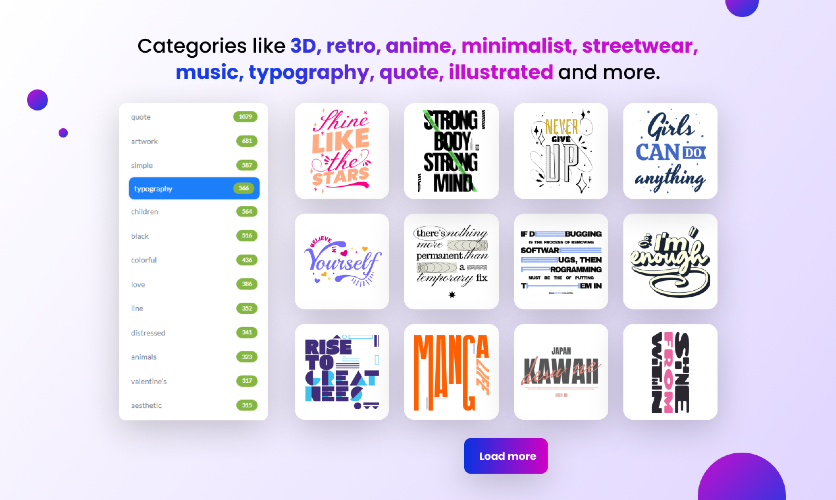Click the highlighted typography category
This screenshot has width=836, height=500.
coord(194,188)
